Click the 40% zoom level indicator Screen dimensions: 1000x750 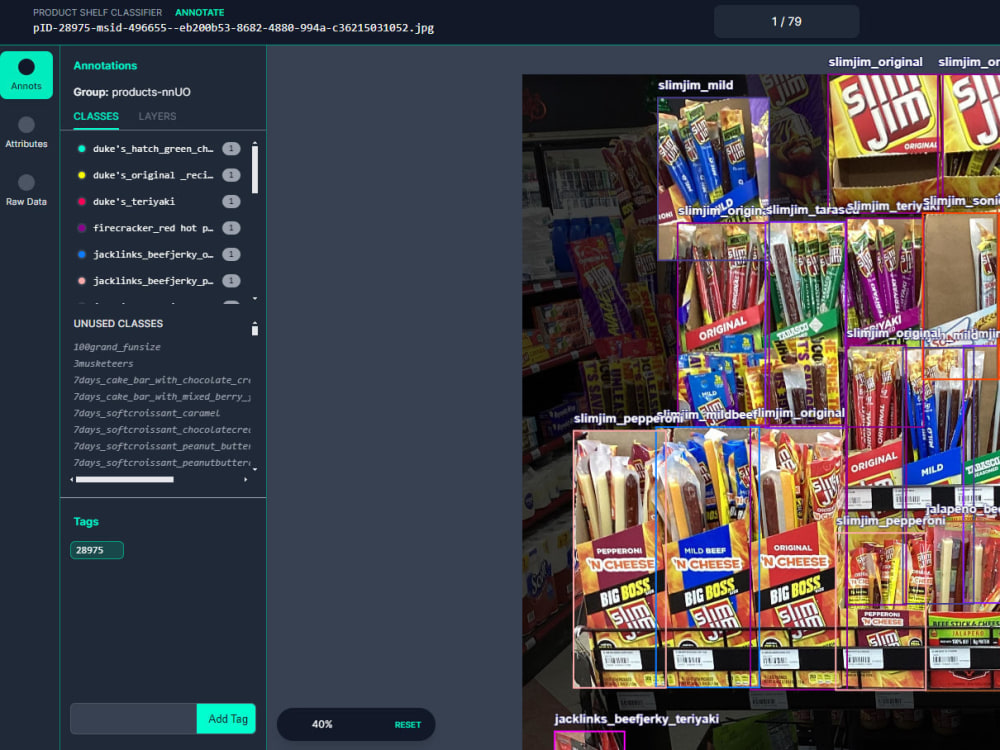(322, 724)
